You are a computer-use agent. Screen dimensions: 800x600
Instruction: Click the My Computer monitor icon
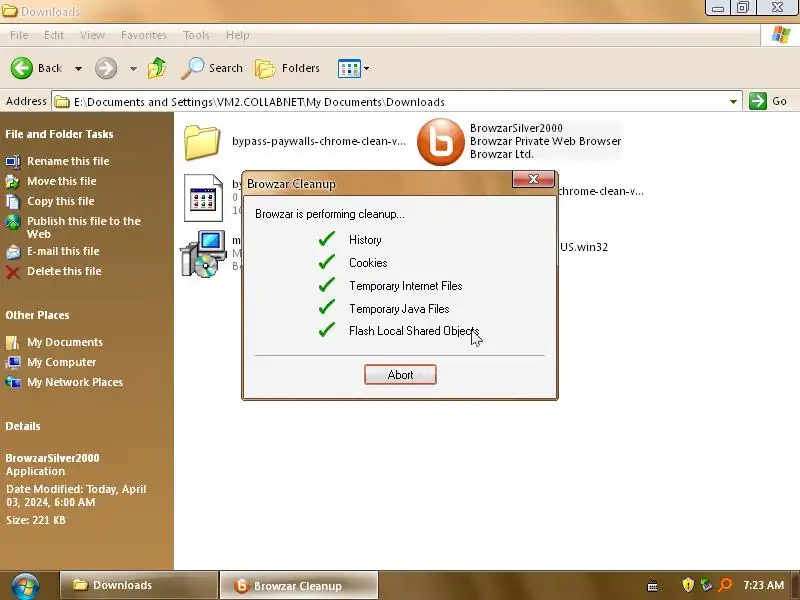point(13,363)
